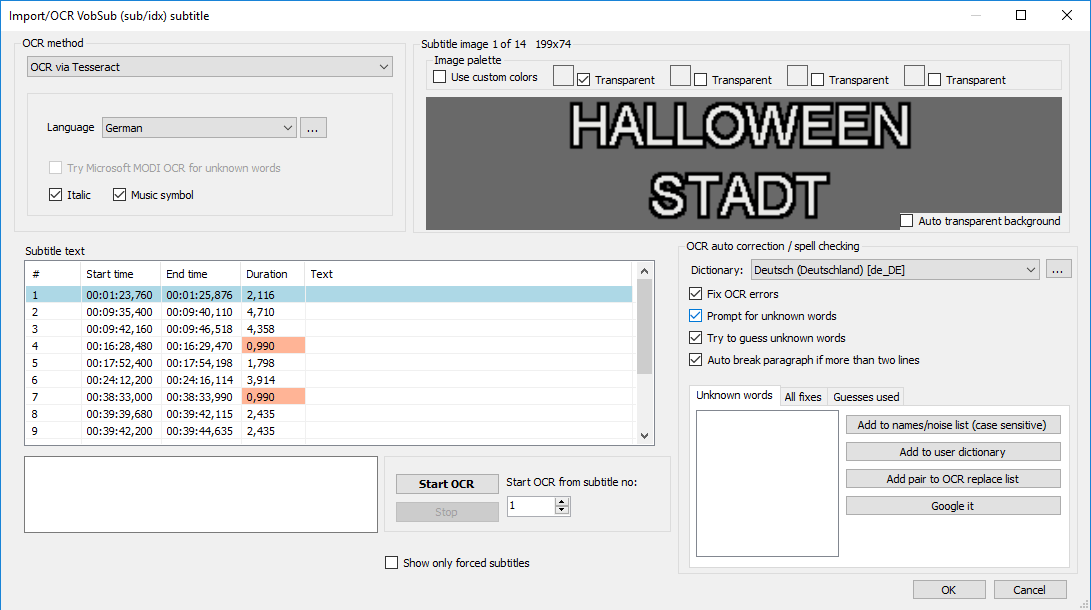Click the first palette color swatch

tap(563, 76)
